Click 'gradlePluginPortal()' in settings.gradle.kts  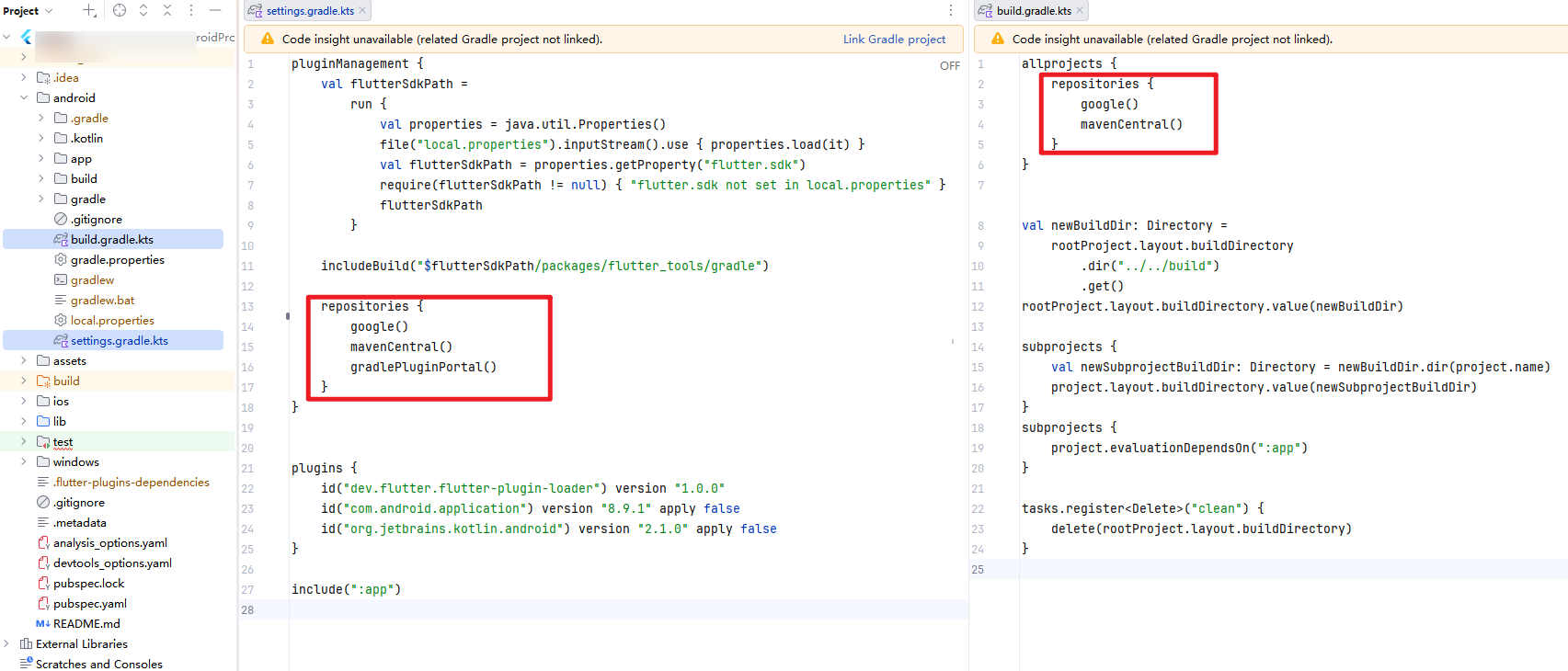[x=423, y=367]
